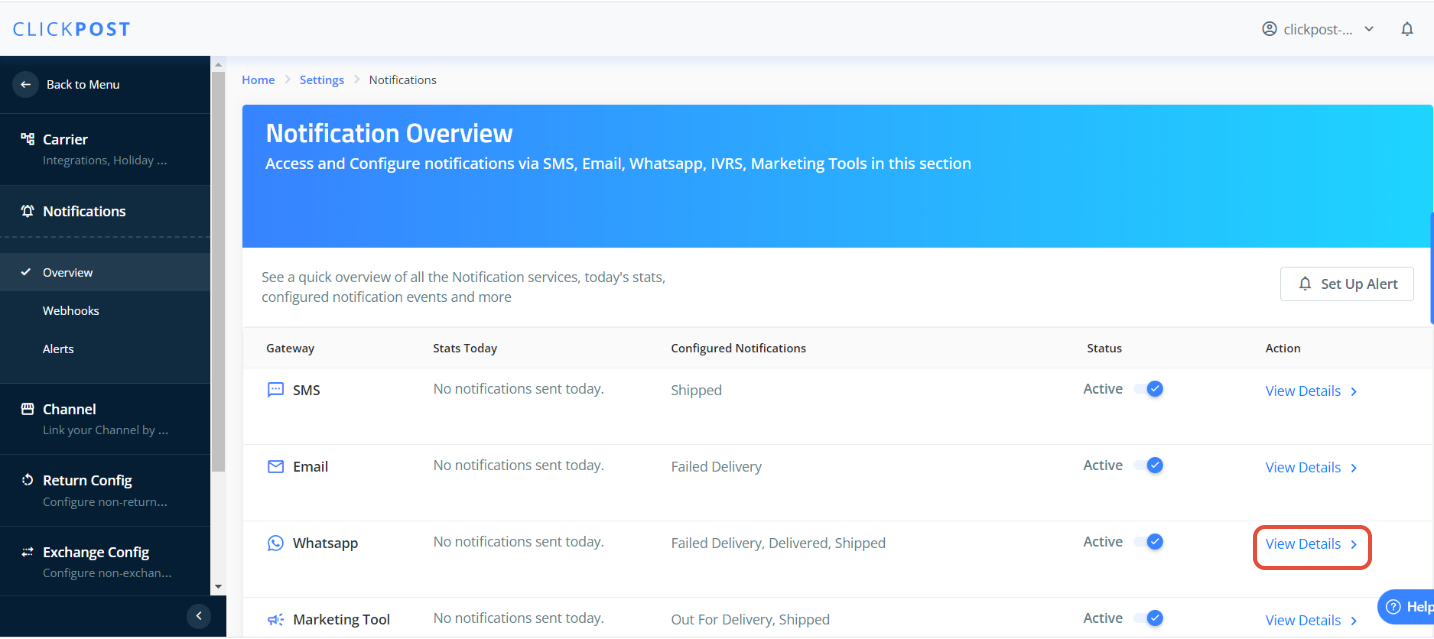Click the Channel store icon
The width and height of the screenshot is (1434, 639).
28,409
